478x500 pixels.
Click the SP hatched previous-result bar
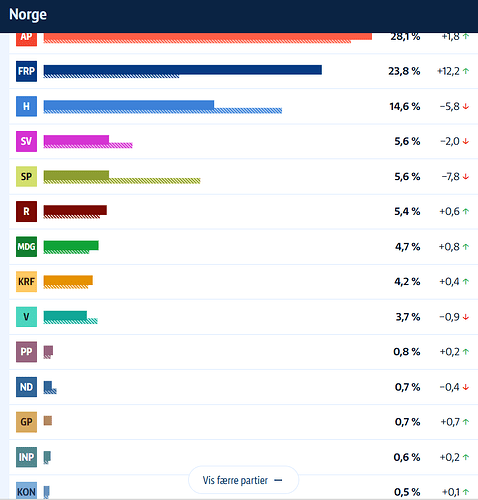coord(122,181)
